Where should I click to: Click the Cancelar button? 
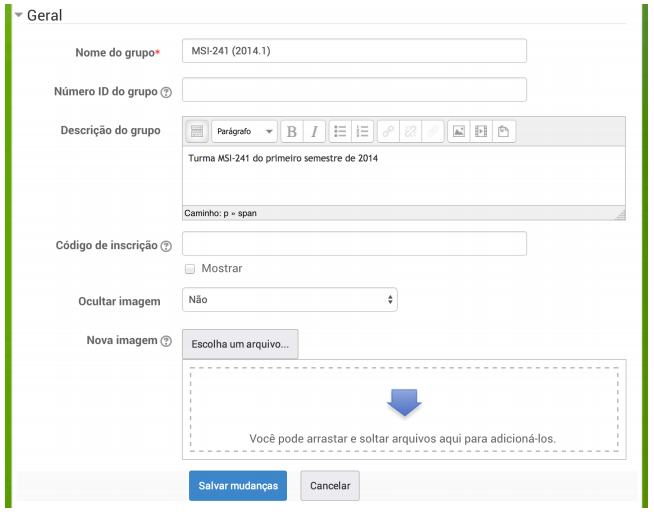330,485
